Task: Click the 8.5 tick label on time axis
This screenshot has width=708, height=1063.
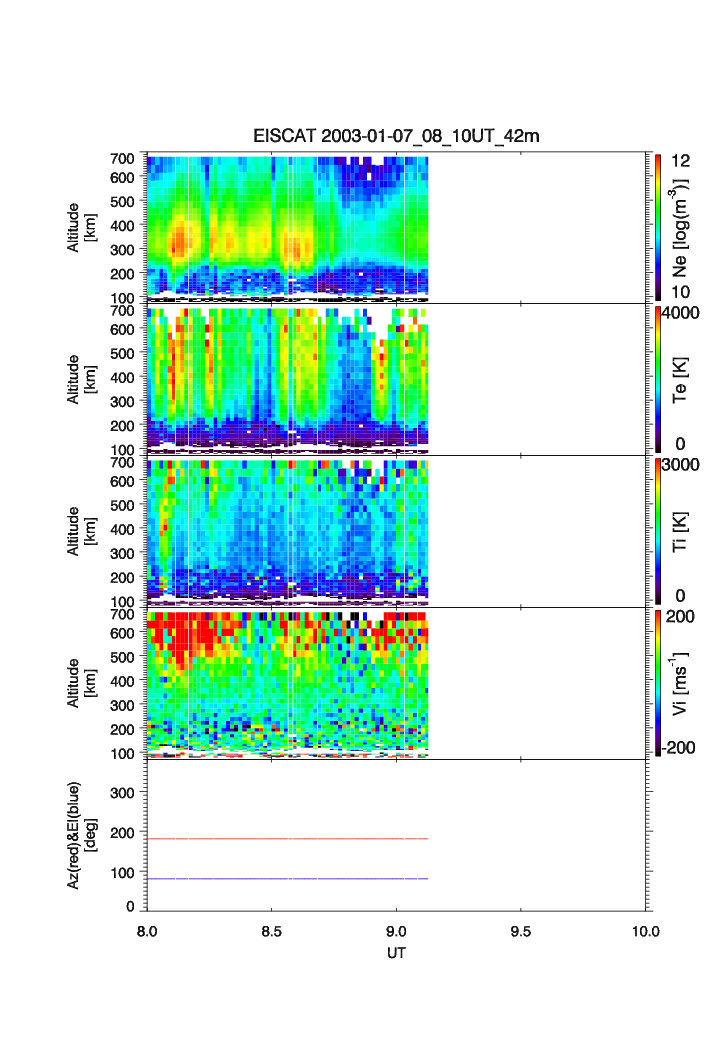Action: tap(272, 930)
